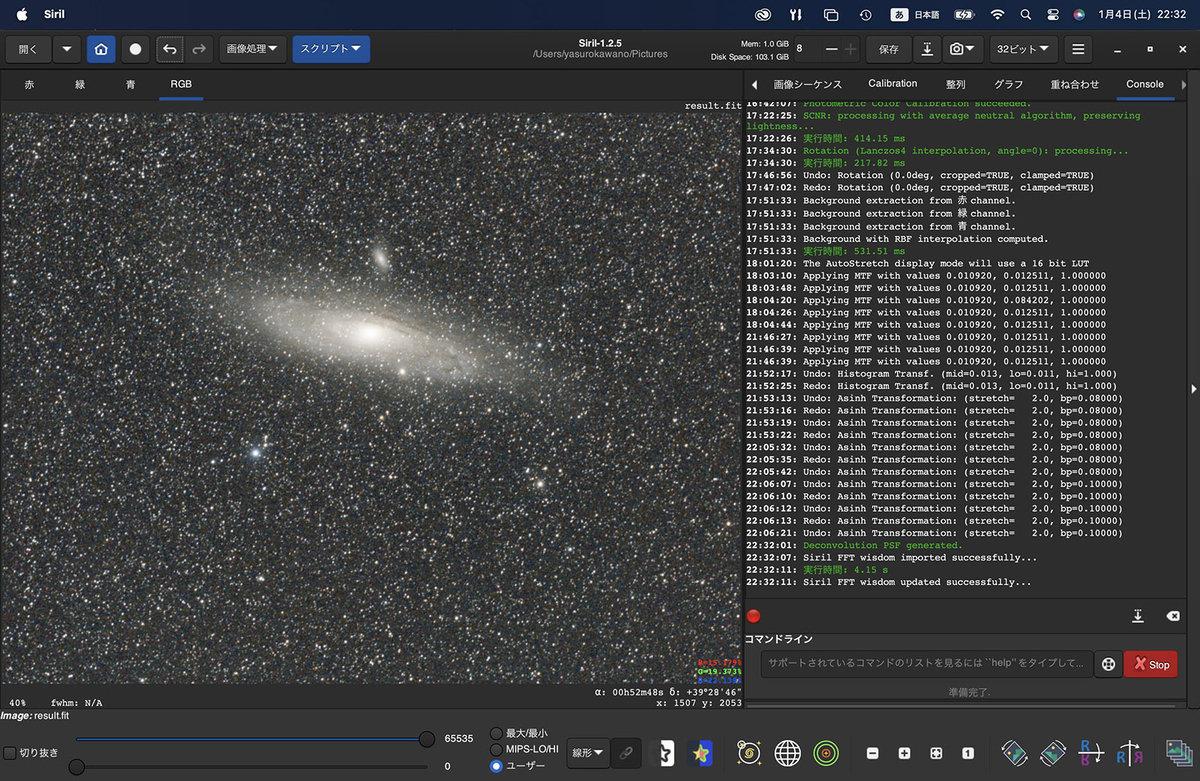Decrease thread count with minus stepper
1200x781 pixels.
coord(831,49)
